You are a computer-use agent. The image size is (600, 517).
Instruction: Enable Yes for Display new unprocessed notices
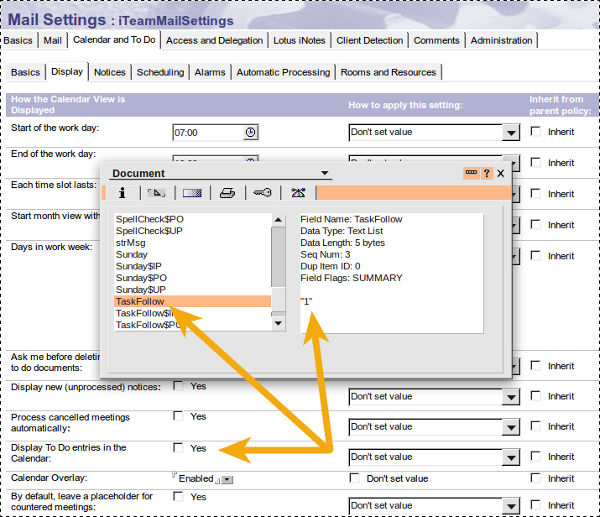click(x=178, y=386)
